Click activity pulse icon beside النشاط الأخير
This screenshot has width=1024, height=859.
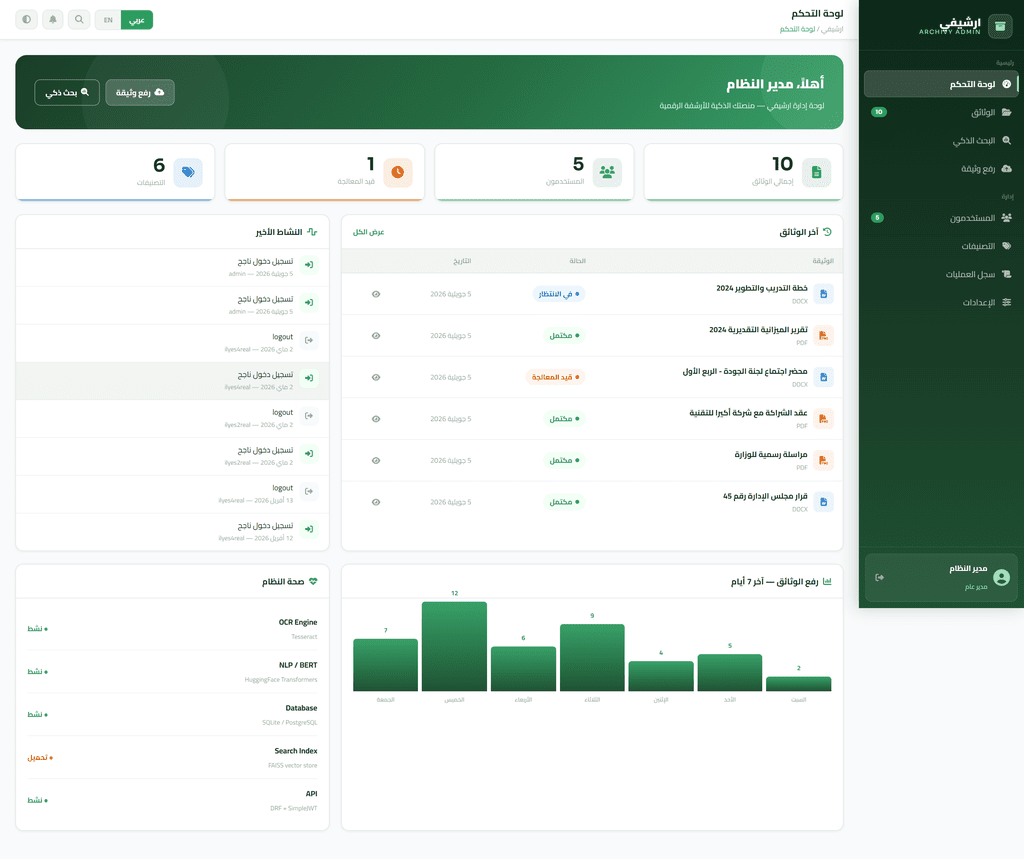click(312, 232)
